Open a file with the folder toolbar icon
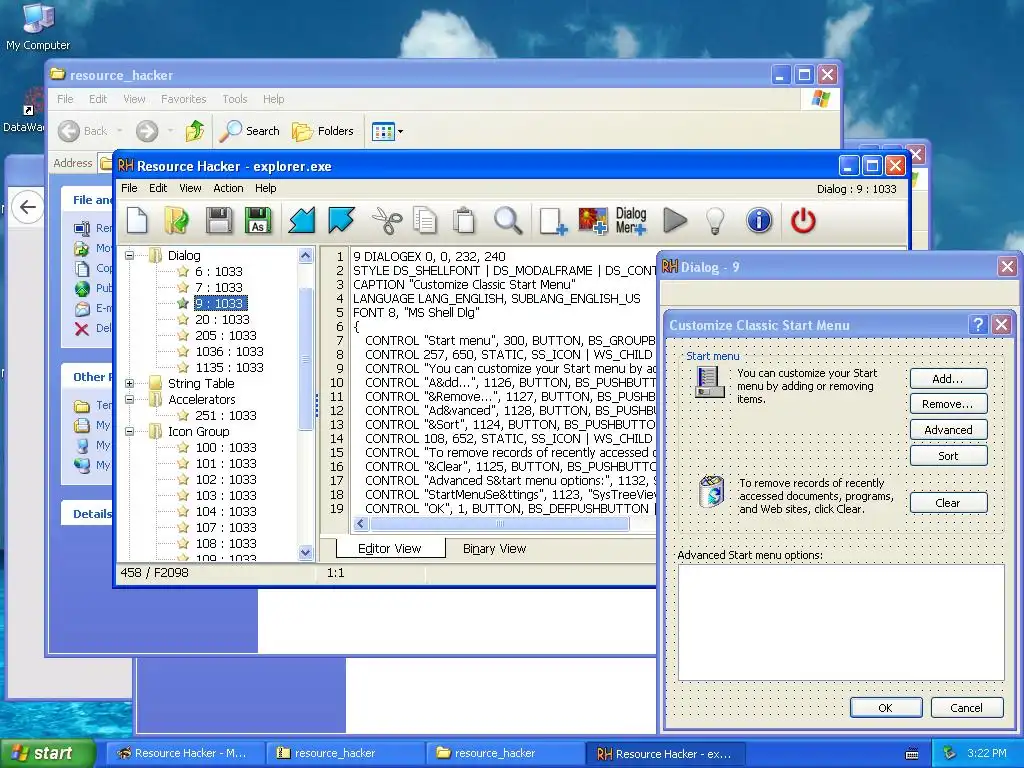This screenshot has width=1024, height=768. pos(176,221)
